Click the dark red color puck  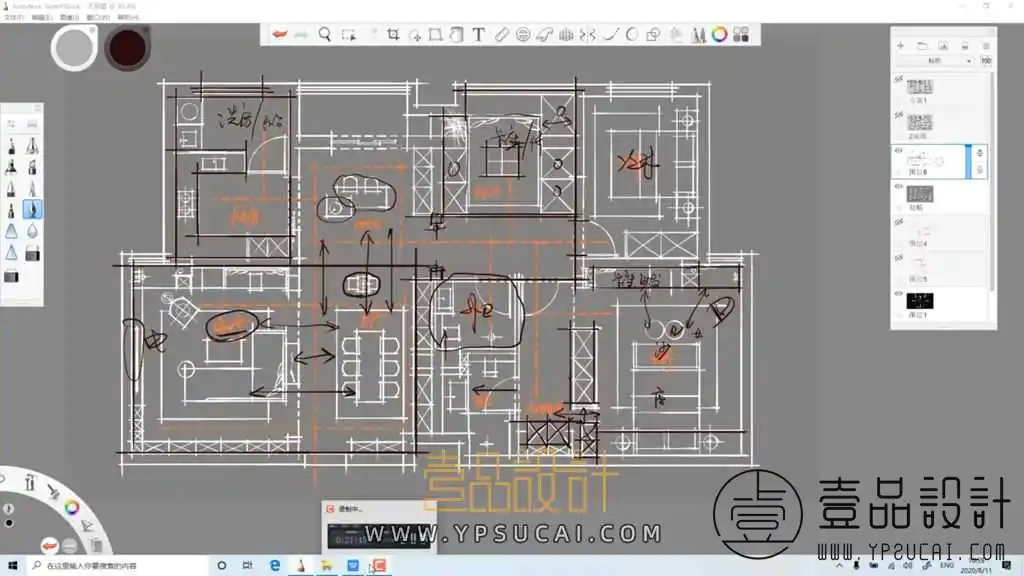tap(128, 48)
